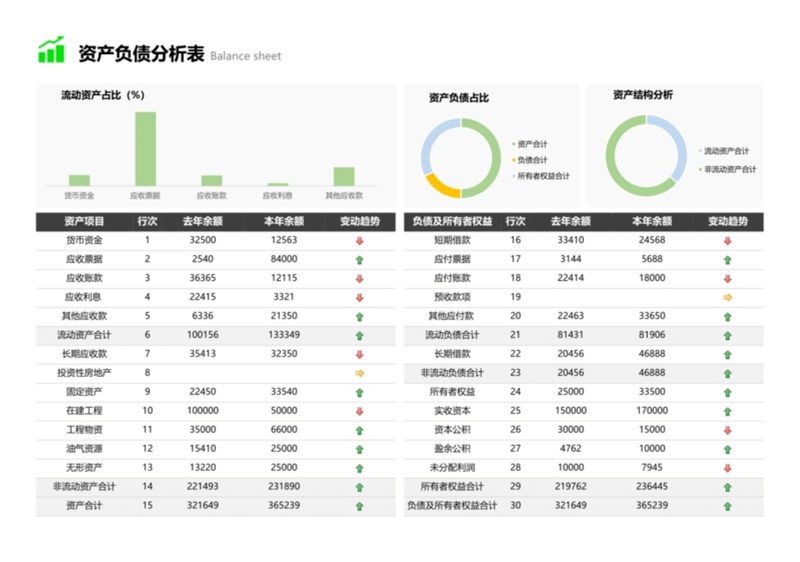Viewport: 800px width, 562px height.
Task: Select the 流动负债合计 row label
Action: coord(452,335)
